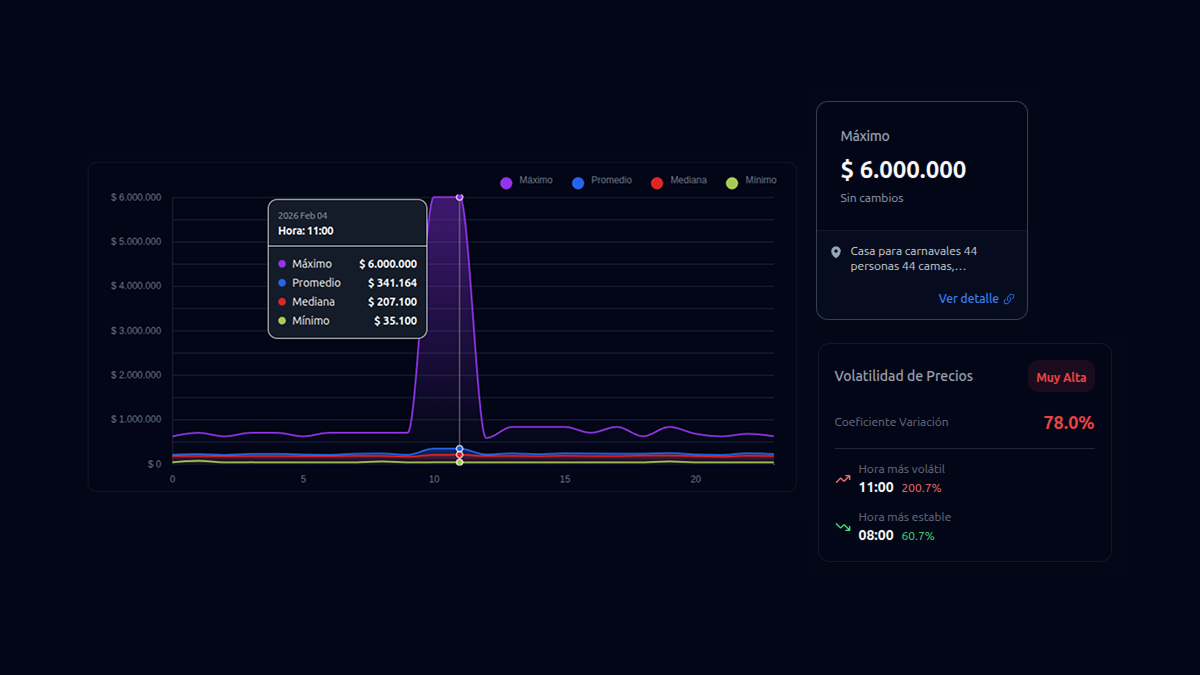Click the location pin icon in Máximo card

tap(836, 252)
